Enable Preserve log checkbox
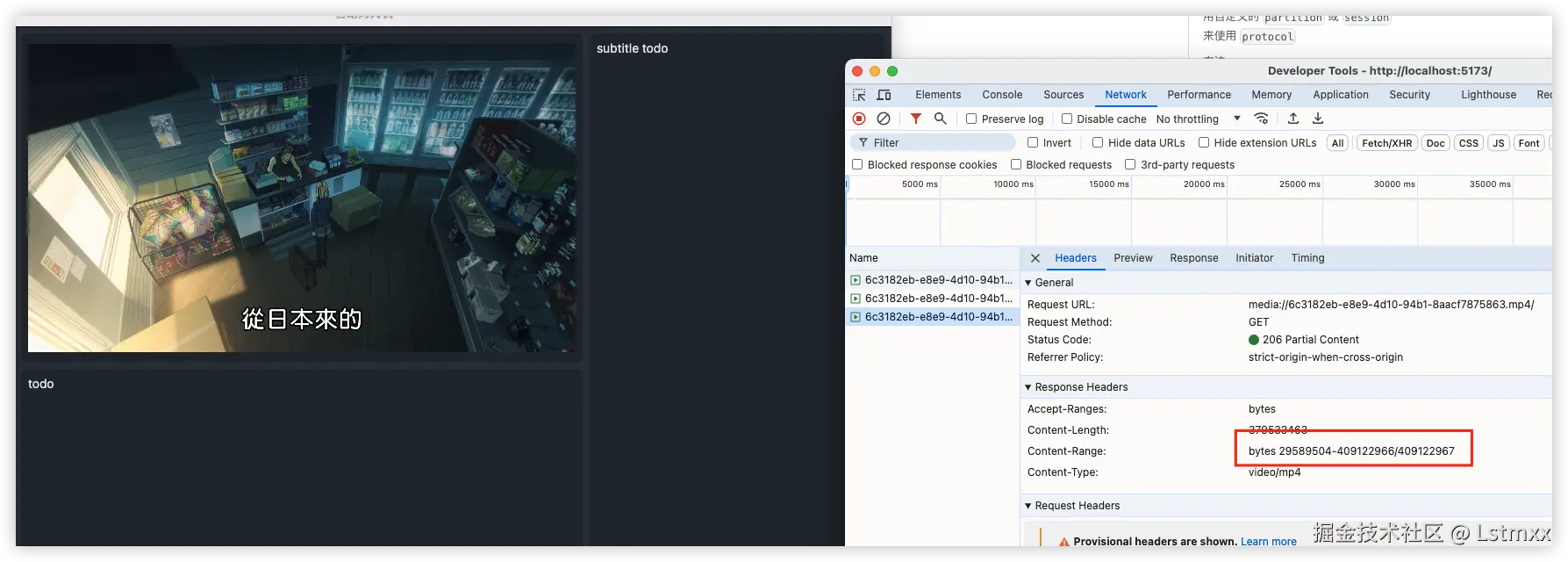The height and width of the screenshot is (562, 1568). pos(971,119)
